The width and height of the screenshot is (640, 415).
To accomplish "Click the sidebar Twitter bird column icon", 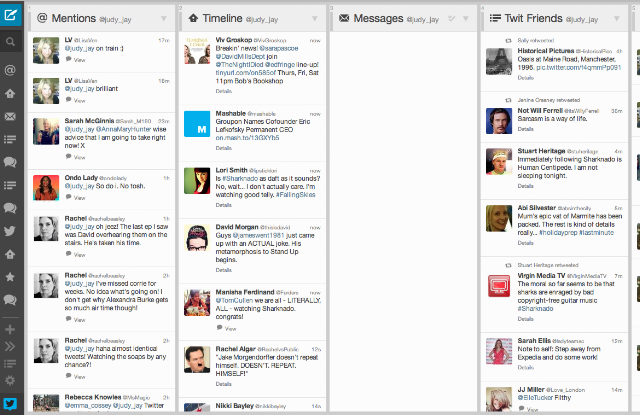I will coord(10,231).
